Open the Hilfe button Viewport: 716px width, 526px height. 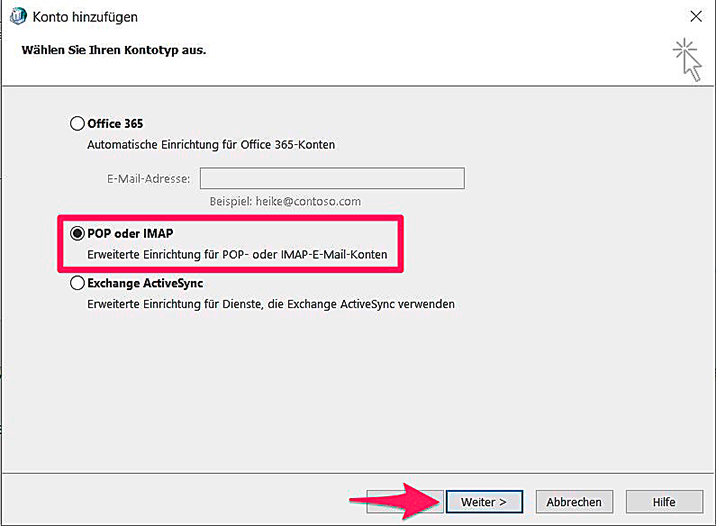[664, 502]
